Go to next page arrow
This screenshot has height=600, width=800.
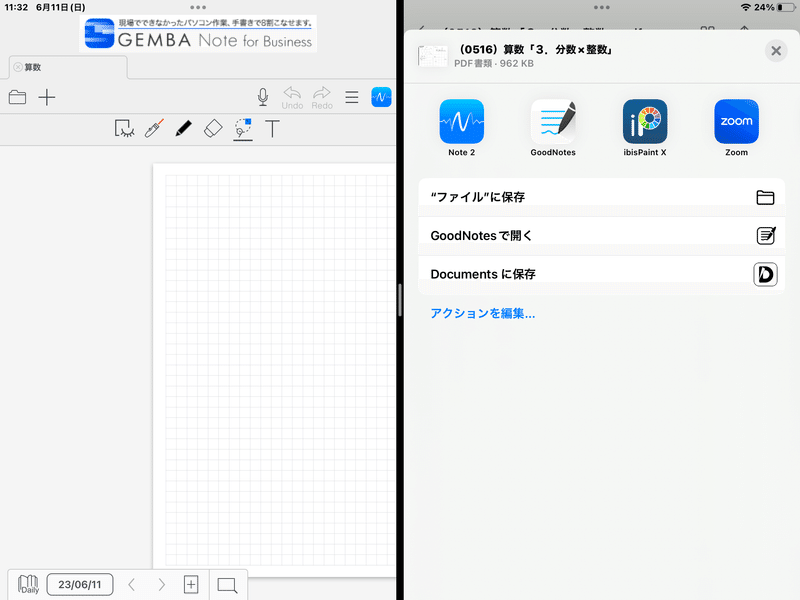click(161, 584)
